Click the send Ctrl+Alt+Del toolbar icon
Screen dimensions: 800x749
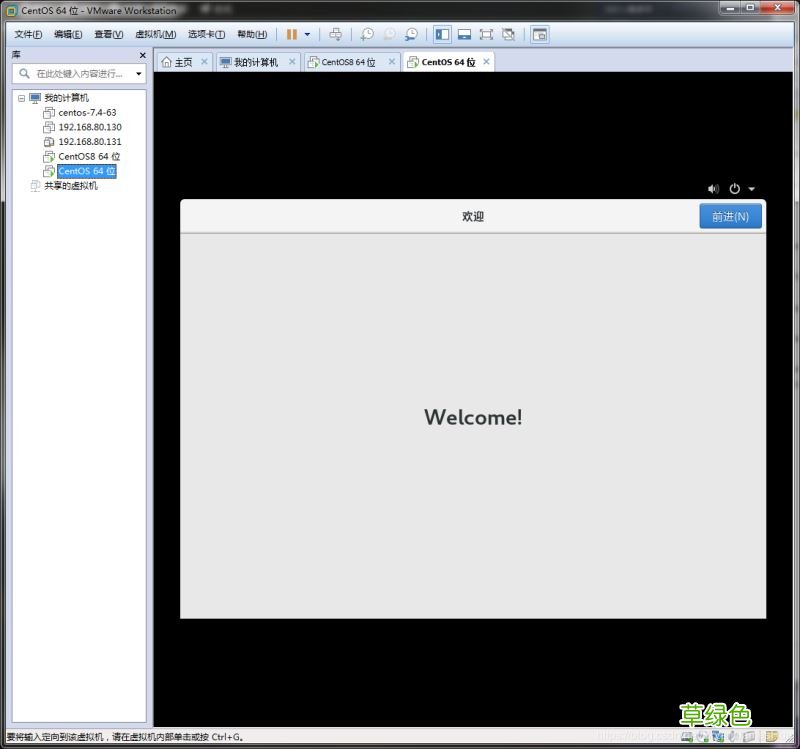click(335, 34)
